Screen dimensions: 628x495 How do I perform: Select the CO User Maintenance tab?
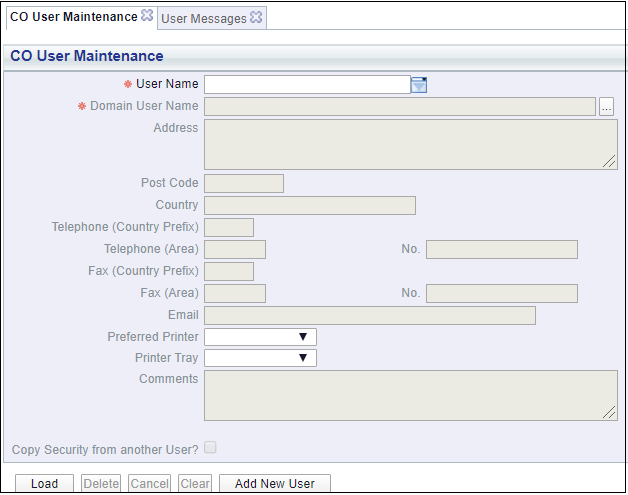(x=74, y=17)
